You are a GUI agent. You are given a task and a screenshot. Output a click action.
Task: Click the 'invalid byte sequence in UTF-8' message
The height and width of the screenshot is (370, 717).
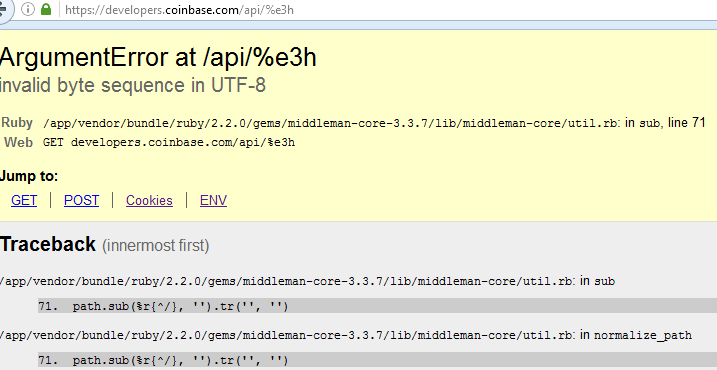coord(133,86)
